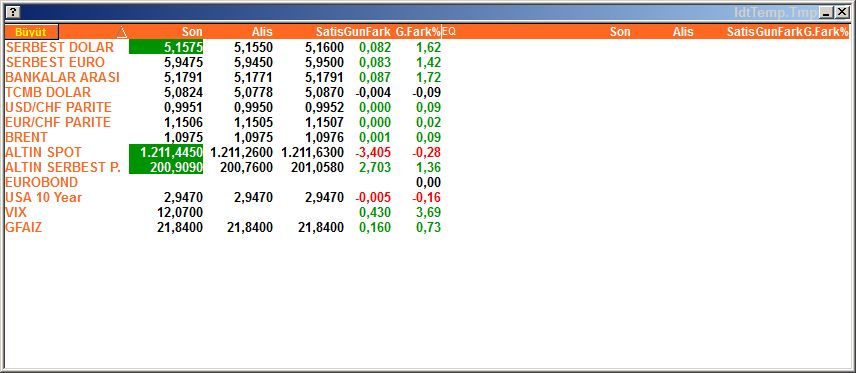The image size is (856, 373).
Task: Select the ALTIN SERBEST P. row label
Action: [63, 167]
